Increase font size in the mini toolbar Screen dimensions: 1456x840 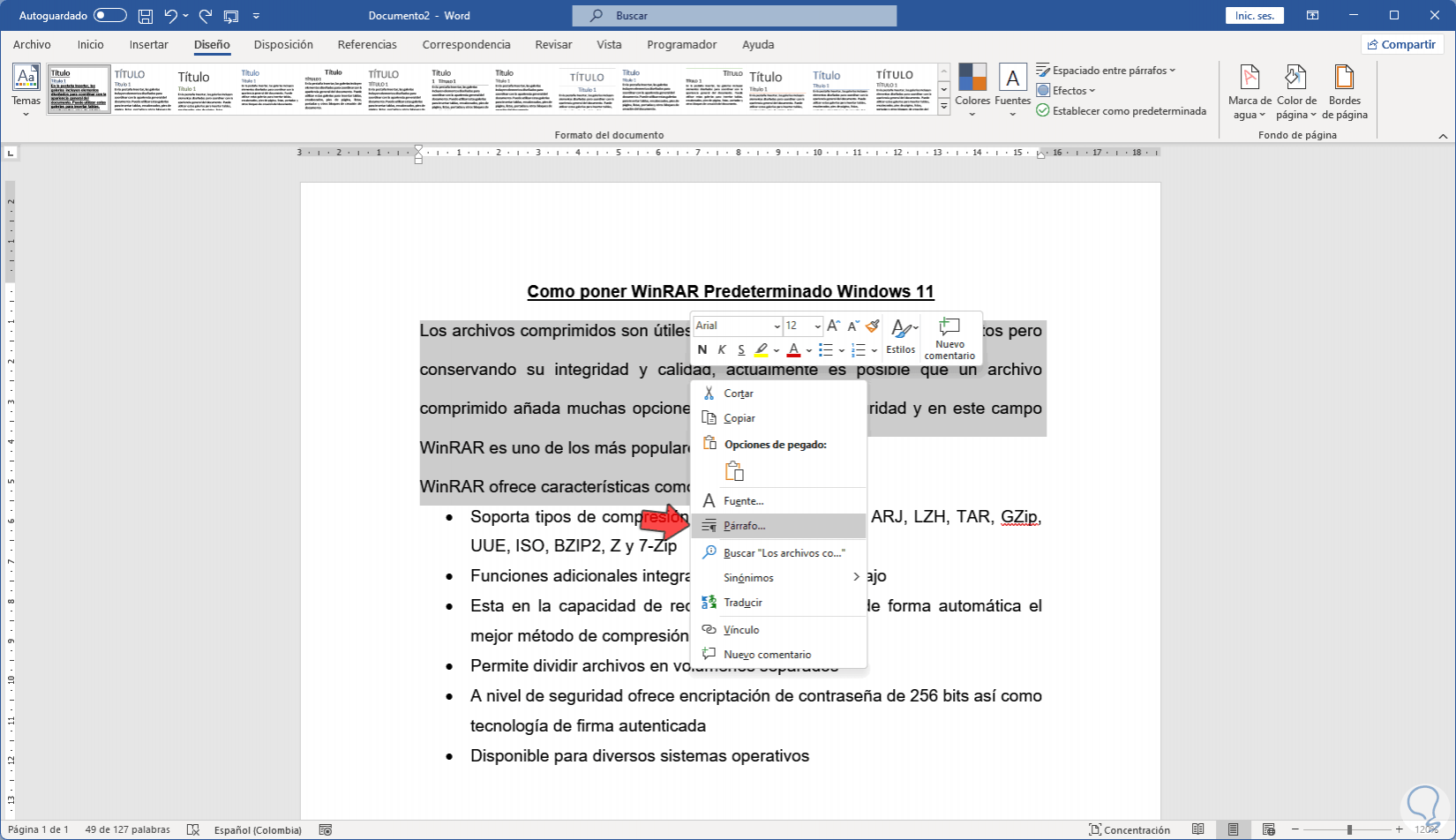pos(834,326)
